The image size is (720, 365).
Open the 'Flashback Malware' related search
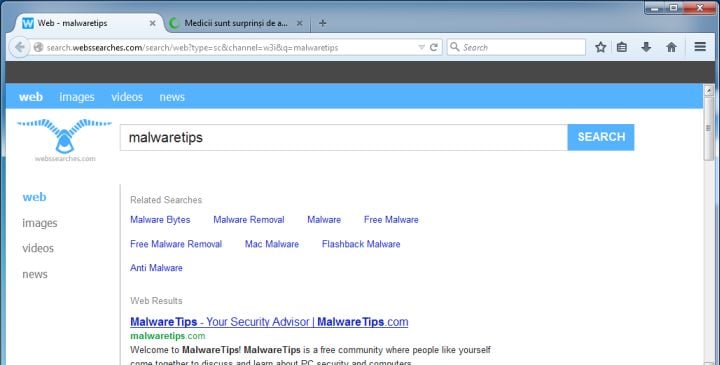click(361, 244)
